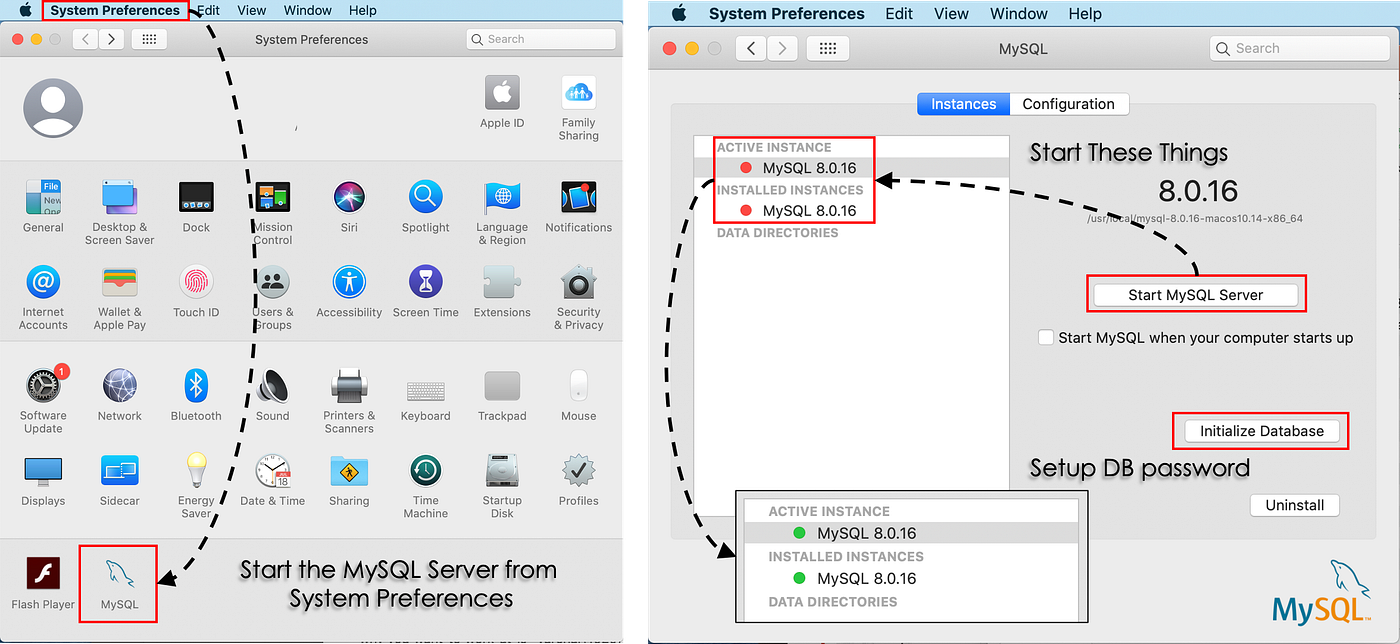
Task: Switch to the Configuration tab
Action: click(1068, 104)
